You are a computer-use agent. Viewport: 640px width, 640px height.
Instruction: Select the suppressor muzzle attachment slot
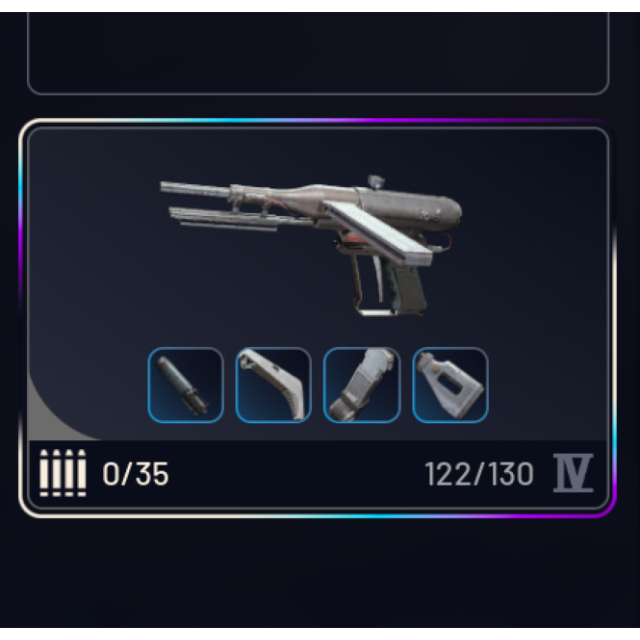pos(186,385)
